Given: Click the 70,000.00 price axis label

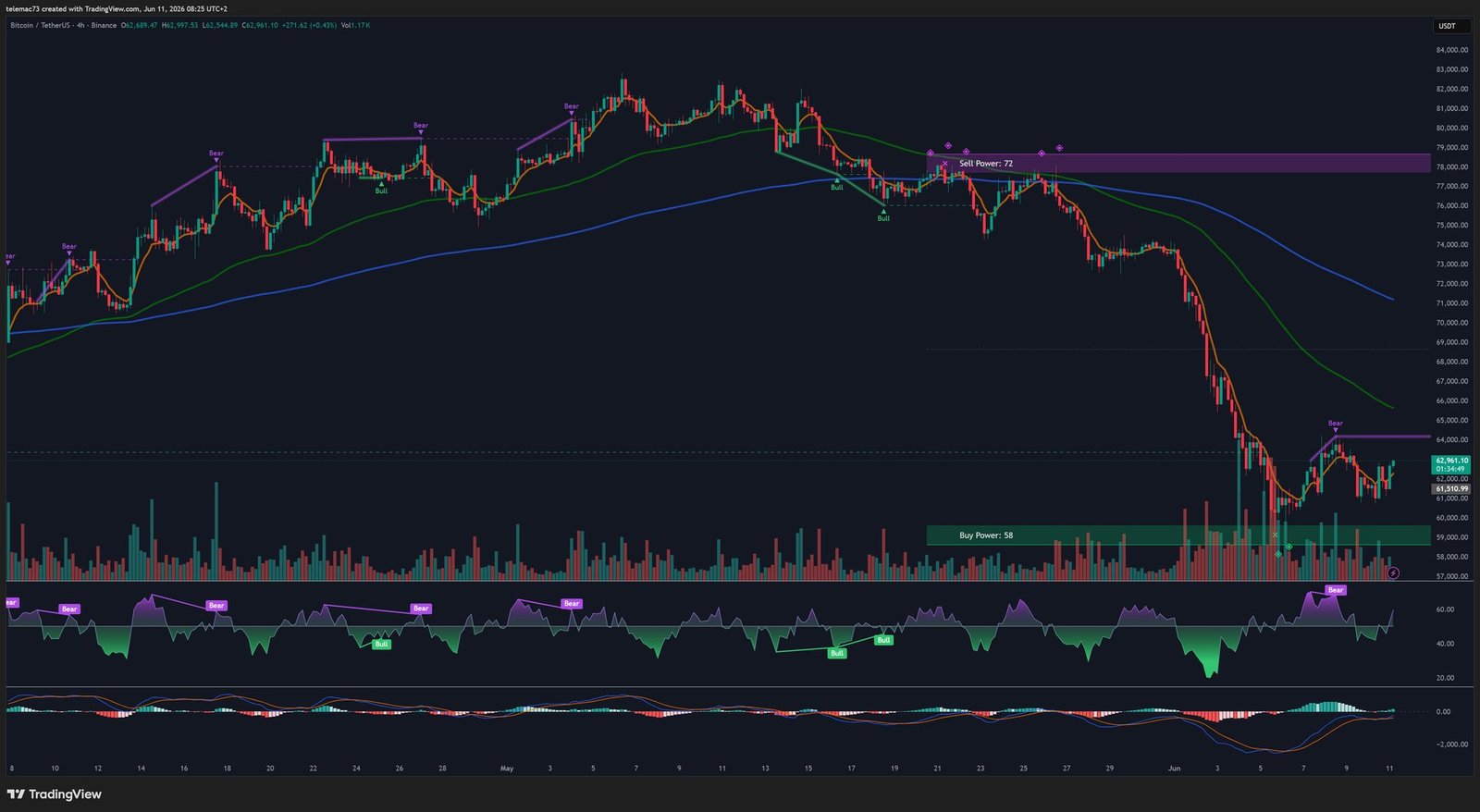Looking at the screenshot, I should tap(1451, 323).
